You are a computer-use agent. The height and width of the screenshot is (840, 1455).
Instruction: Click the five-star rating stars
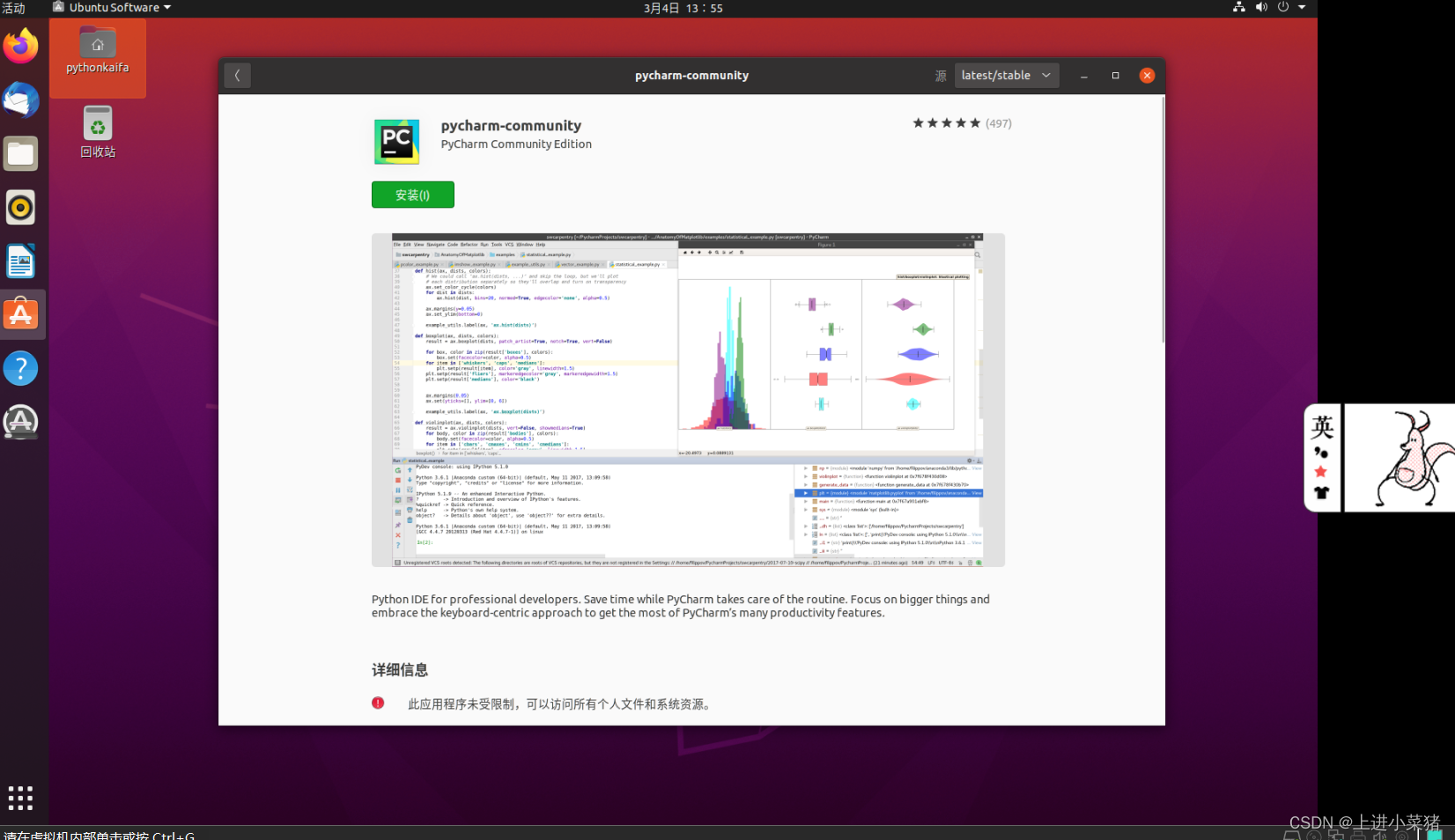click(946, 123)
